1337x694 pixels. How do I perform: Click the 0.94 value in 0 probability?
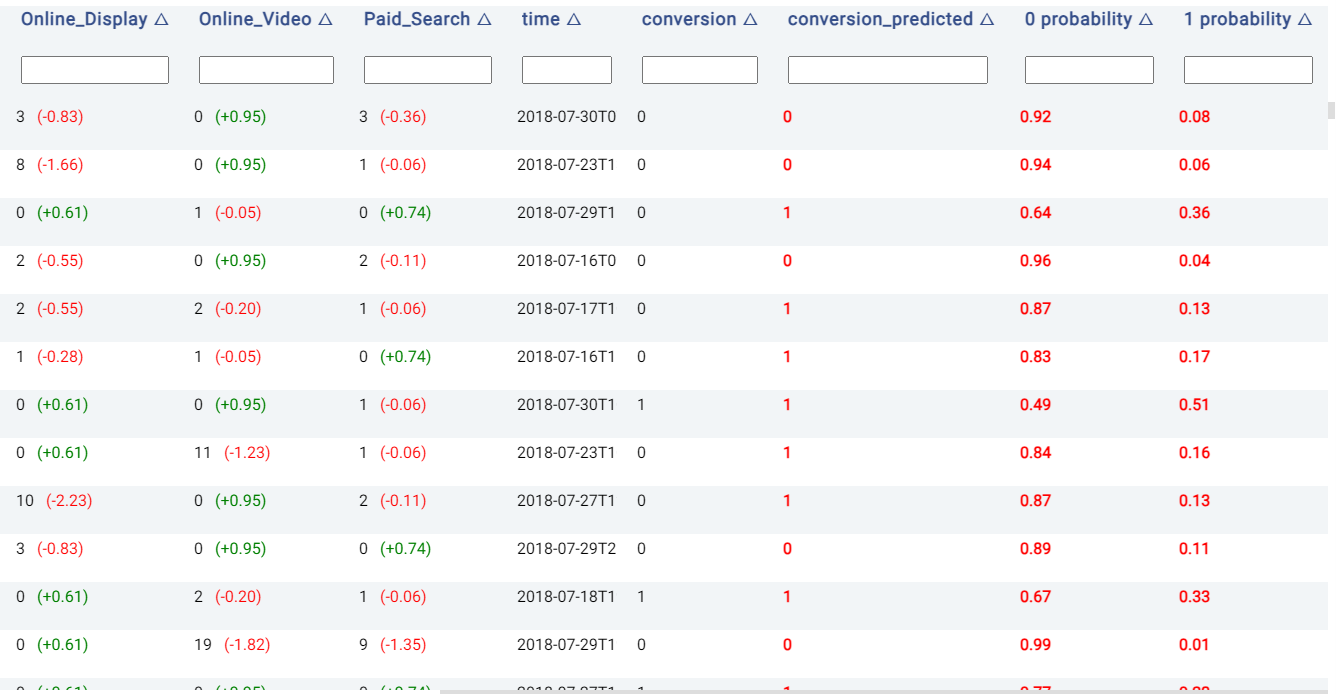click(x=1036, y=165)
